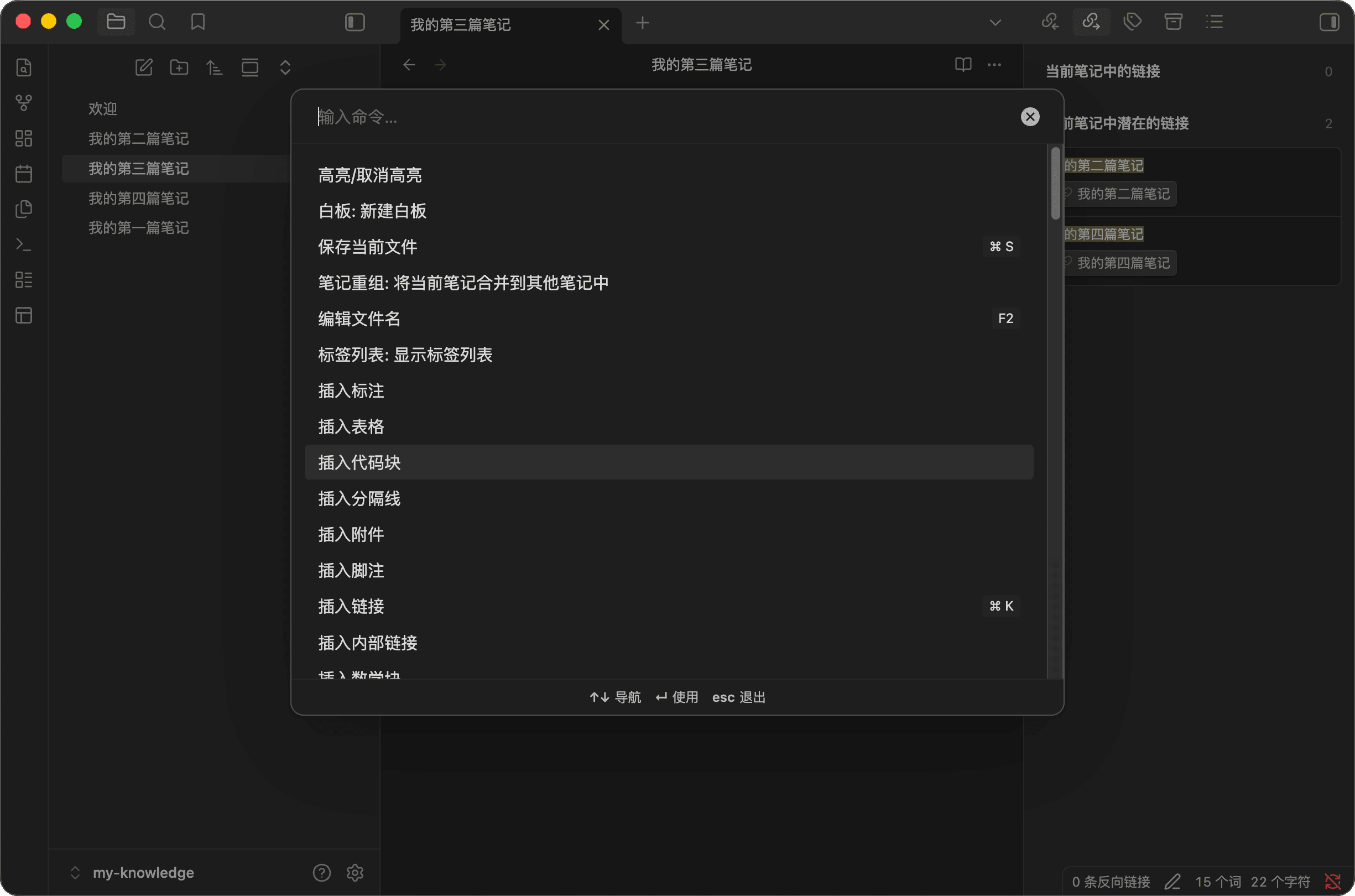Open the outline list icon top right

(1215, 22)
